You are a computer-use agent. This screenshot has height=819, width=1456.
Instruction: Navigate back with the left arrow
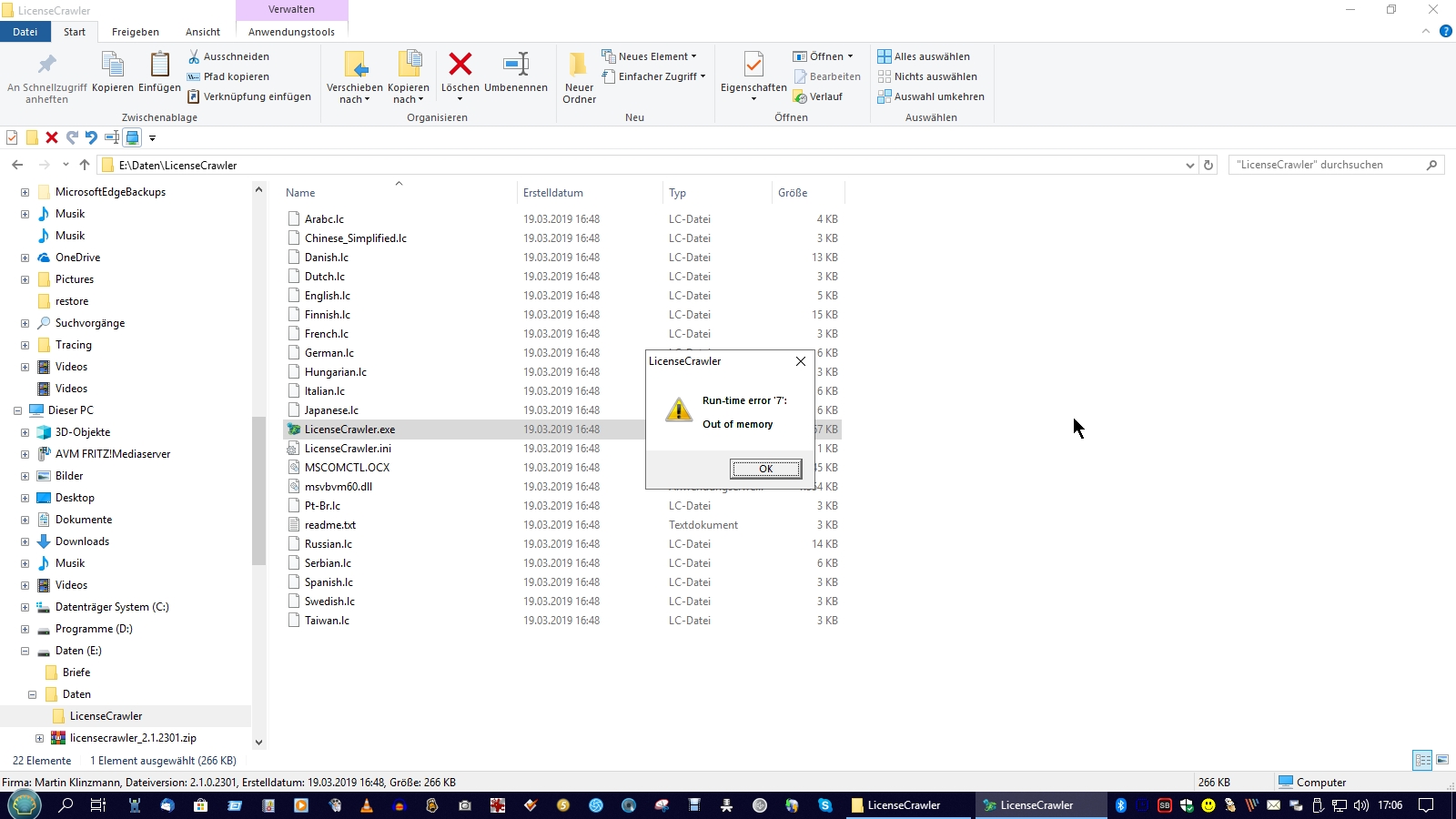point(17,165)
